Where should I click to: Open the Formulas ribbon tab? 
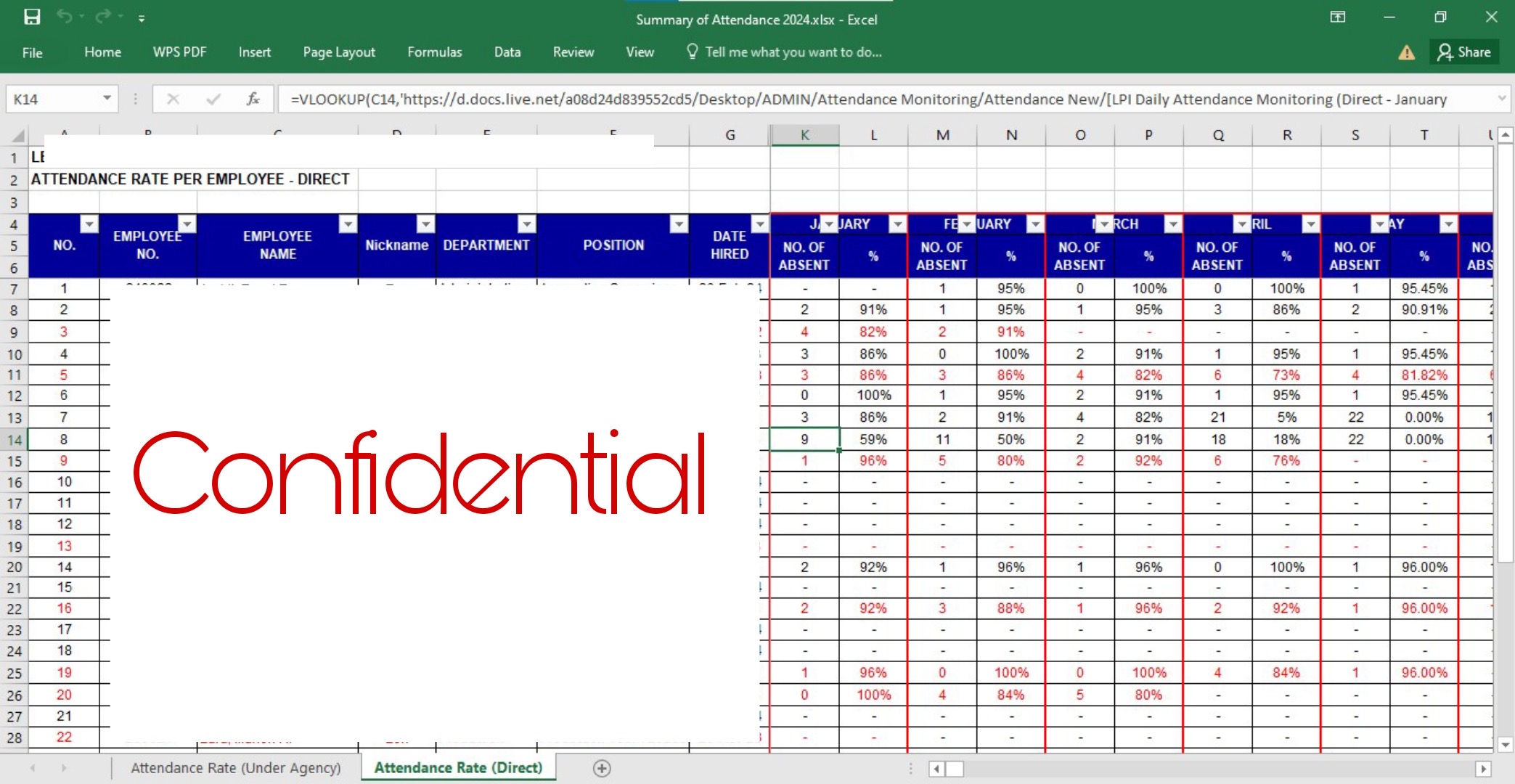click(x=434, y=52)
